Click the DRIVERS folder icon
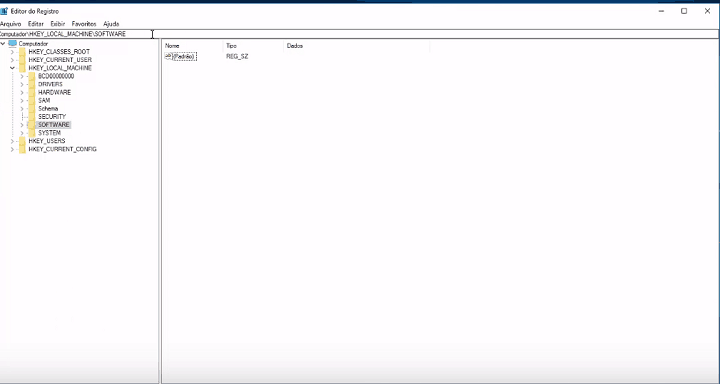This screenshot has height=384, width=720. pyautogui.click(x=32, y=85)
